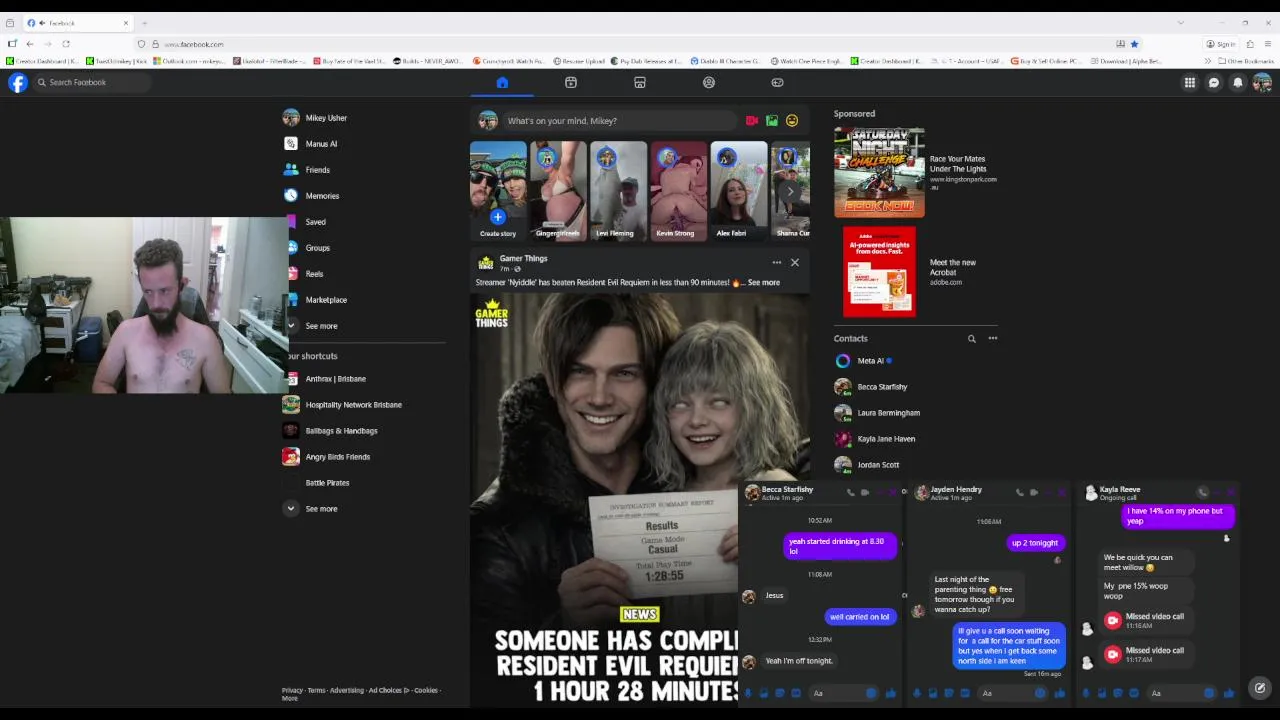This screenshot has height=720, width=1280.
Task: Switch to the Gaming tab
Action: coord(777,83)
